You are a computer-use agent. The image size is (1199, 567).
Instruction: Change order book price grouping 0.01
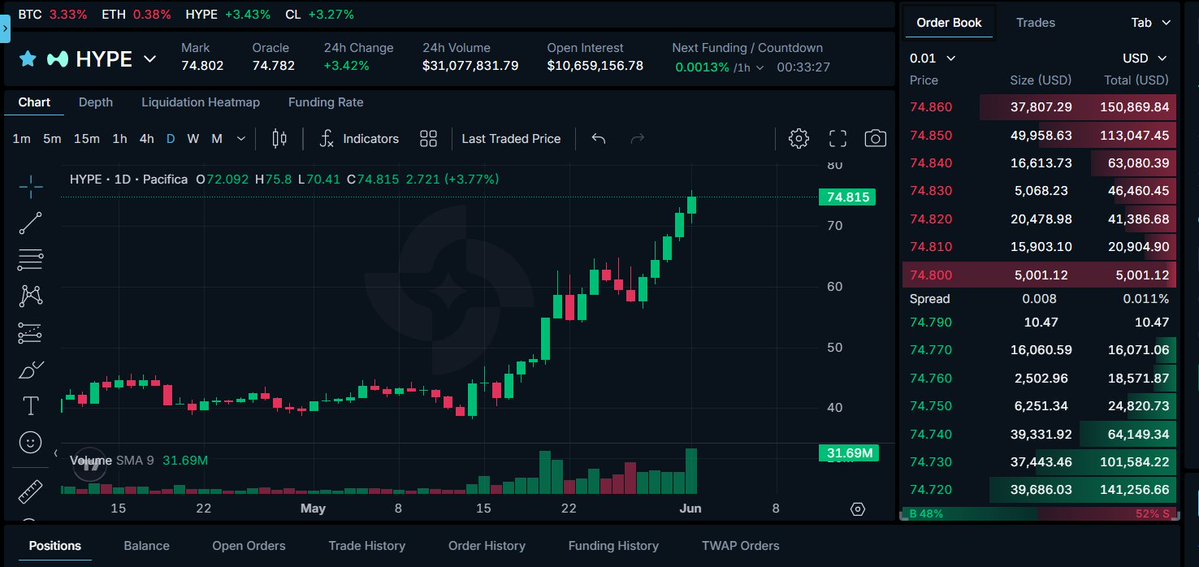(932, 58)
